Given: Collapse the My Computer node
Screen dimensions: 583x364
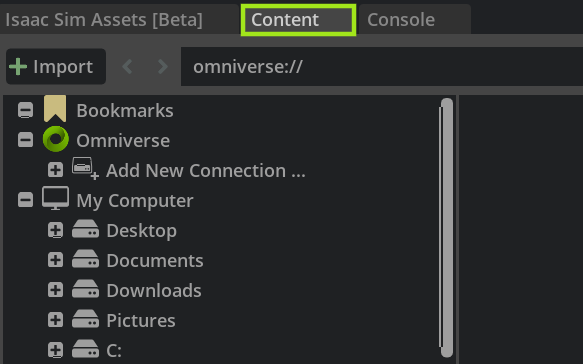Looking at the screenshot, I should point(25,200).
